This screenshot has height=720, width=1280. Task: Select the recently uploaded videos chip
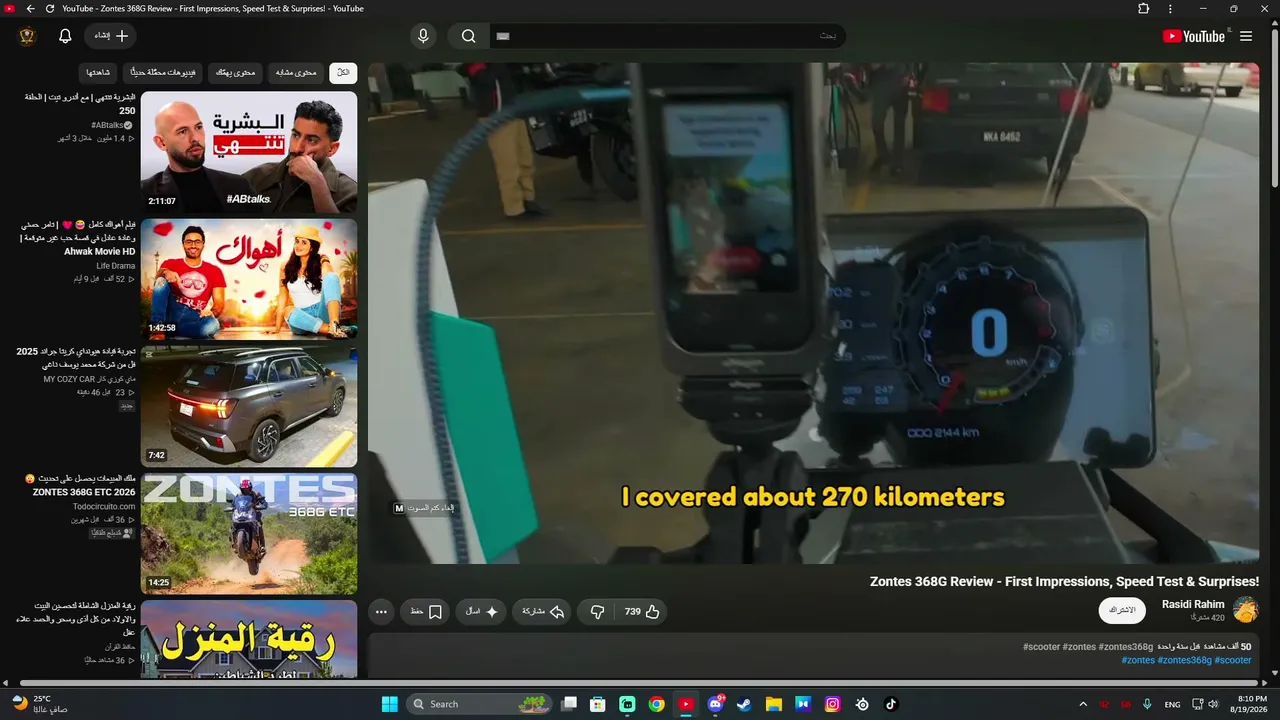click(165, 72)
